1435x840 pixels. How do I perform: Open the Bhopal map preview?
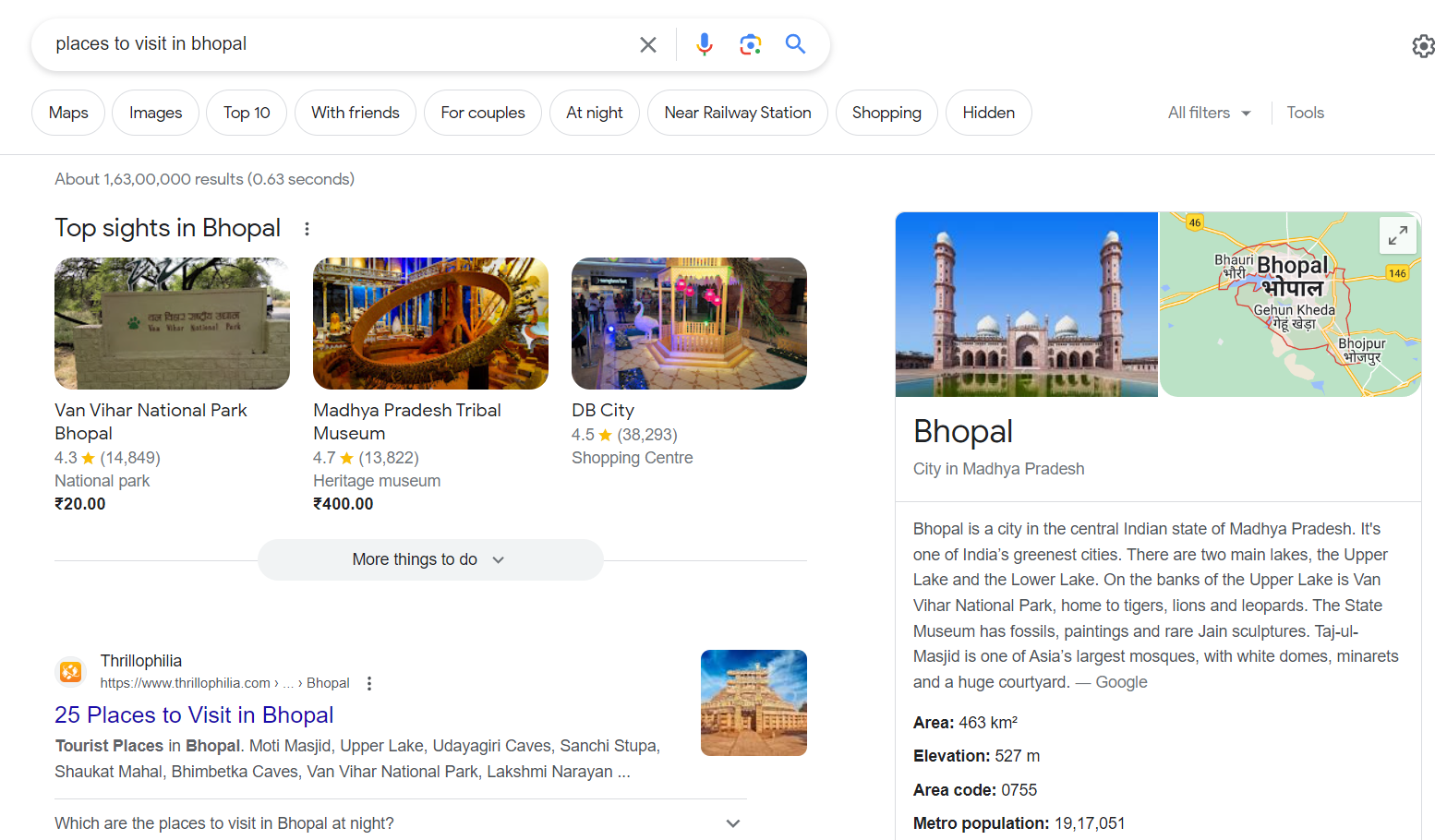(x=1290, y=305)
